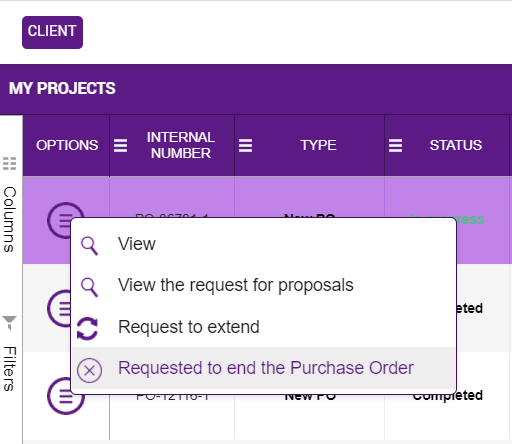The height and width of the screenshot is (444, 512).
Task: Click options icon in the second row
Action: pyautogui.click(x=59, y=308)
